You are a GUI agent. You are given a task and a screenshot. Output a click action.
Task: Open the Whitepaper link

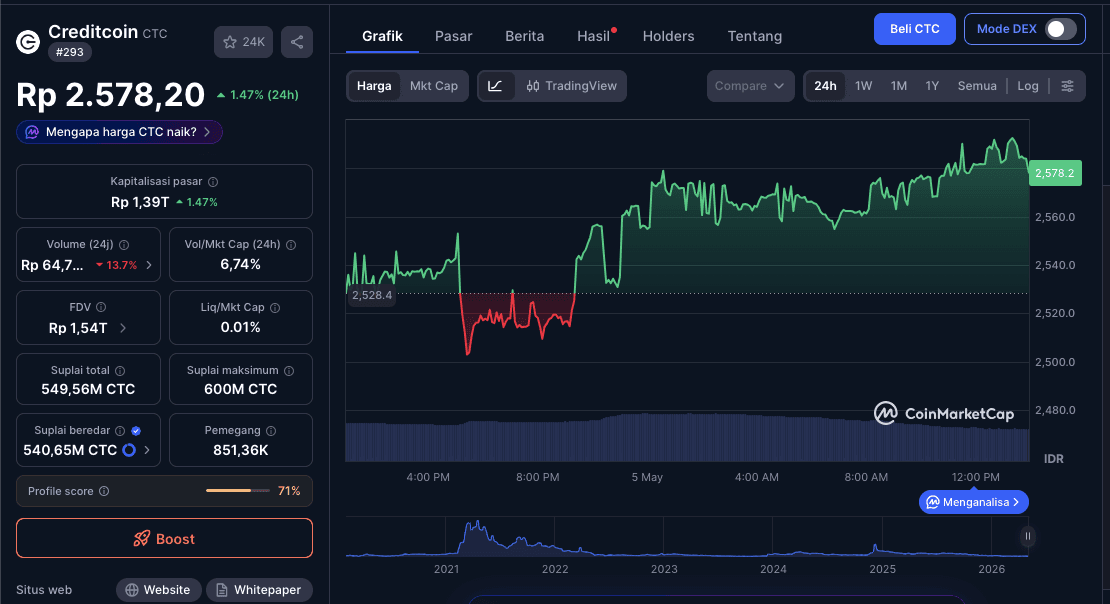259,590
